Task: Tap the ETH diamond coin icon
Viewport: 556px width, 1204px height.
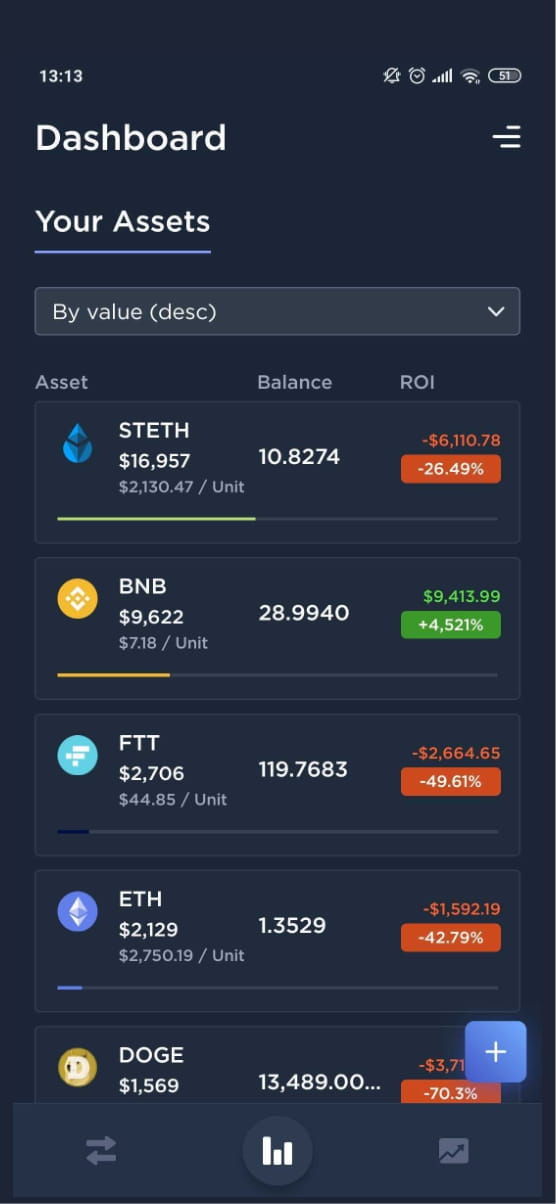Action: point(77,911)
